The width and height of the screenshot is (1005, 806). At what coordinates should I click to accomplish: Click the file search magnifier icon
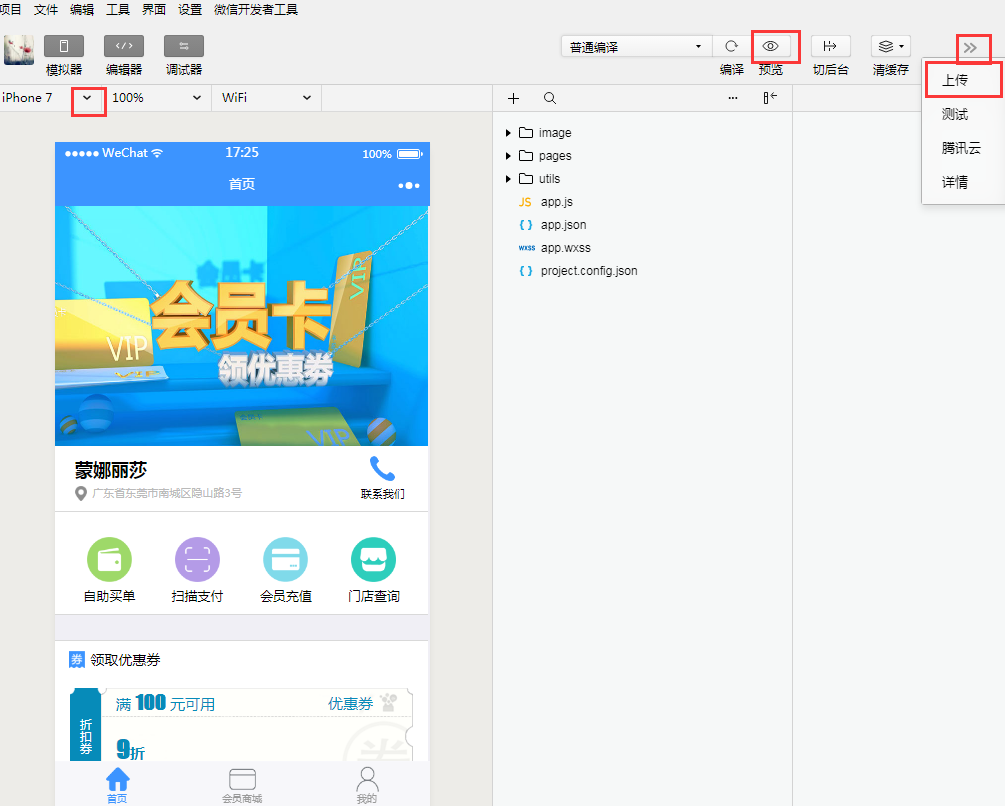click(550, 98)
